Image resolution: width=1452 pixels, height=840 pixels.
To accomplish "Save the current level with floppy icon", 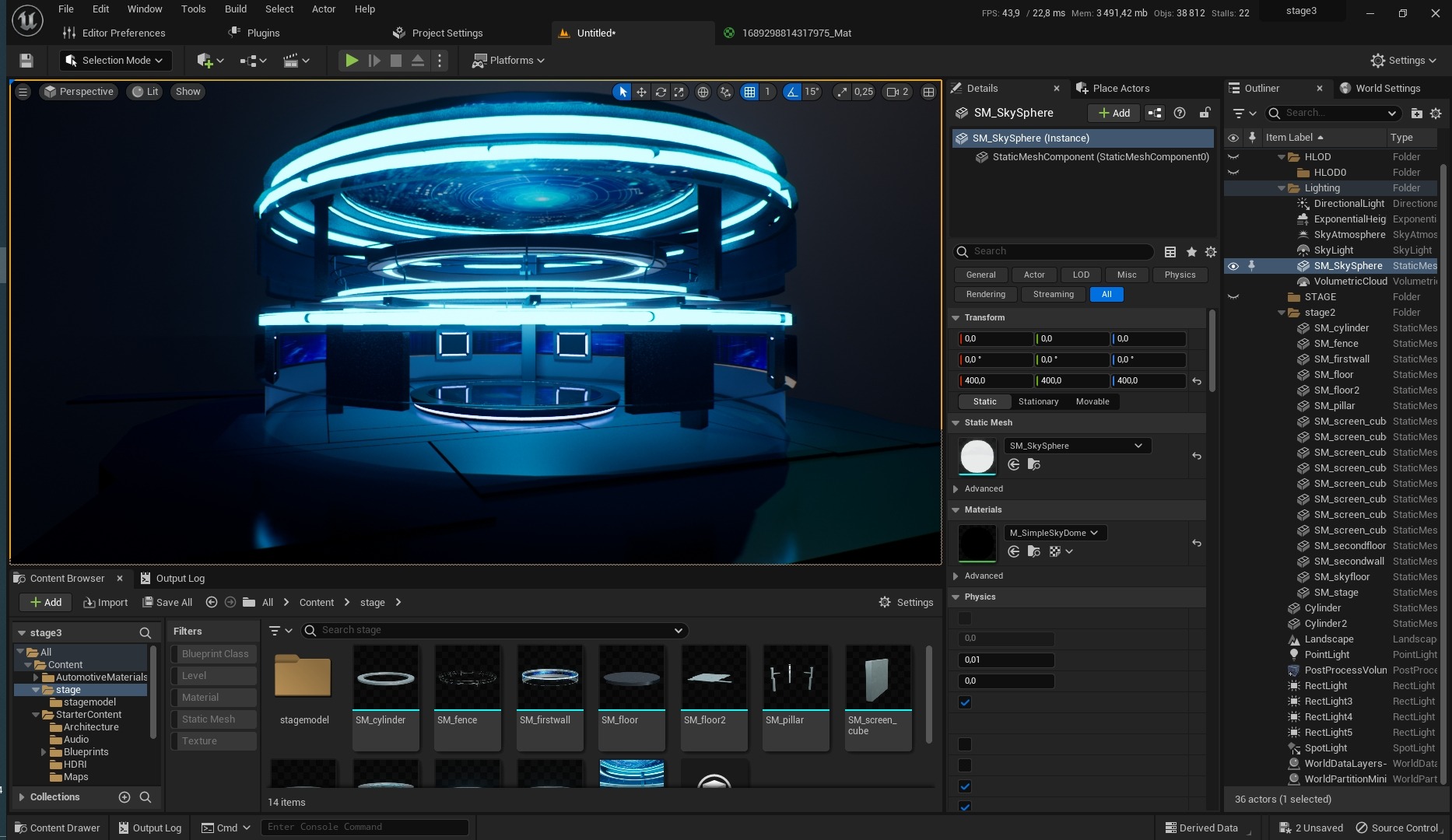I will pos(26,61).
